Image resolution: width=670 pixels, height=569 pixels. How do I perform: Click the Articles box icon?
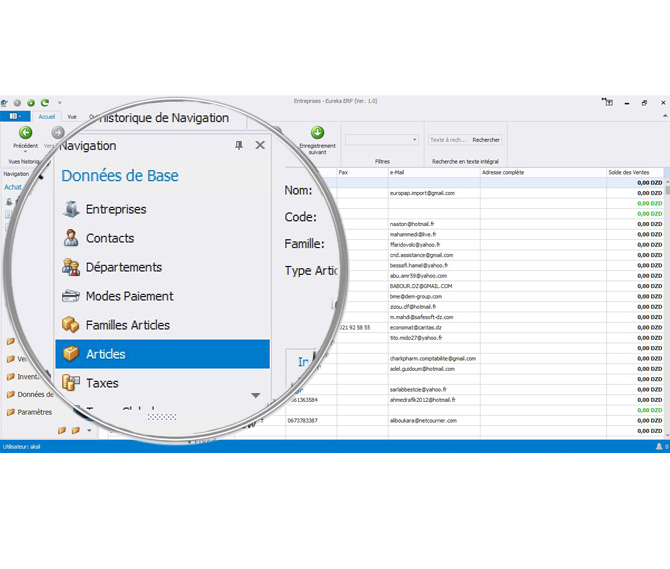point(71,354)
